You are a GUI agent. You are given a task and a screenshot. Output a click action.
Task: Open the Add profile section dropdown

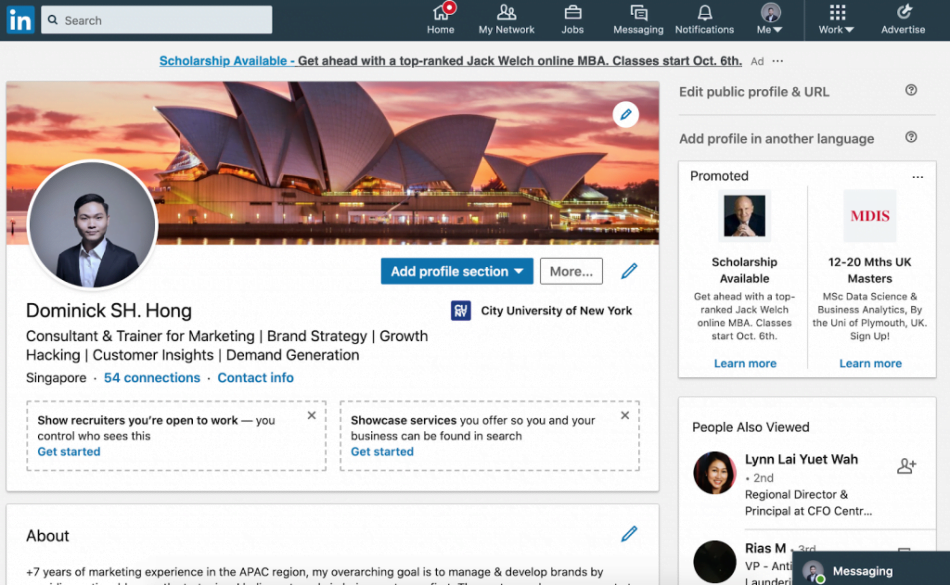click(456, 271)
